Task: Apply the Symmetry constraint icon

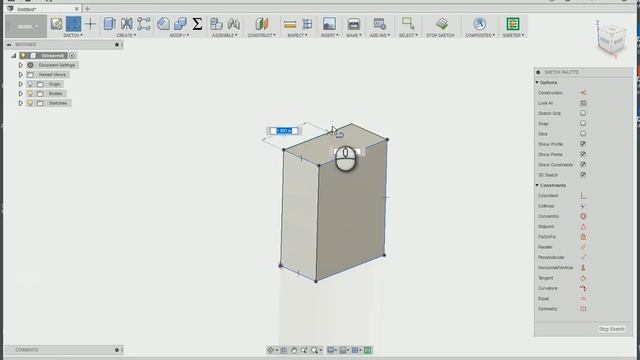Action: (x=583, y=309)
